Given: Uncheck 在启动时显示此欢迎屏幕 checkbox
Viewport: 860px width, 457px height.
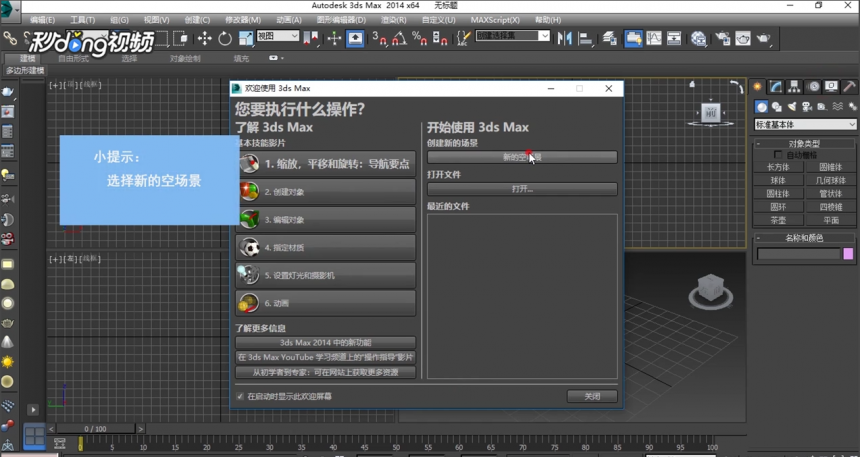Looking at the screenshot, I should [x=240, y=396].
